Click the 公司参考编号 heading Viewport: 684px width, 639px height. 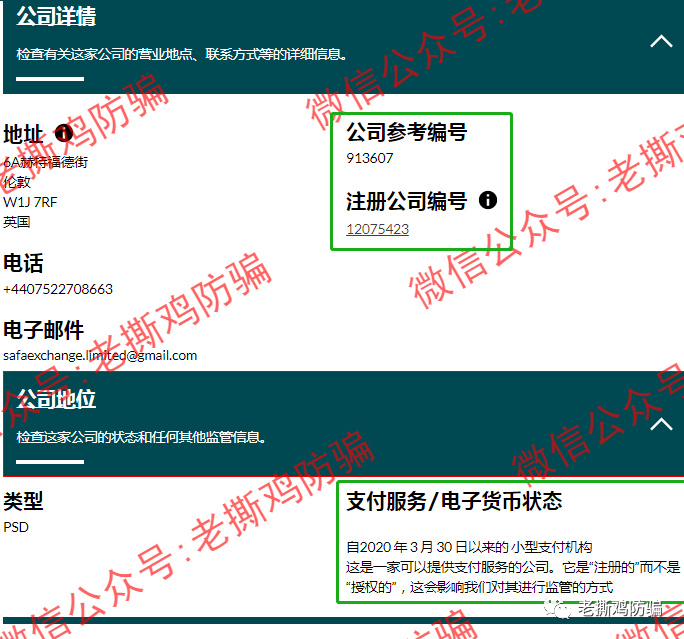pyautogui.click(x=407, y=132)
